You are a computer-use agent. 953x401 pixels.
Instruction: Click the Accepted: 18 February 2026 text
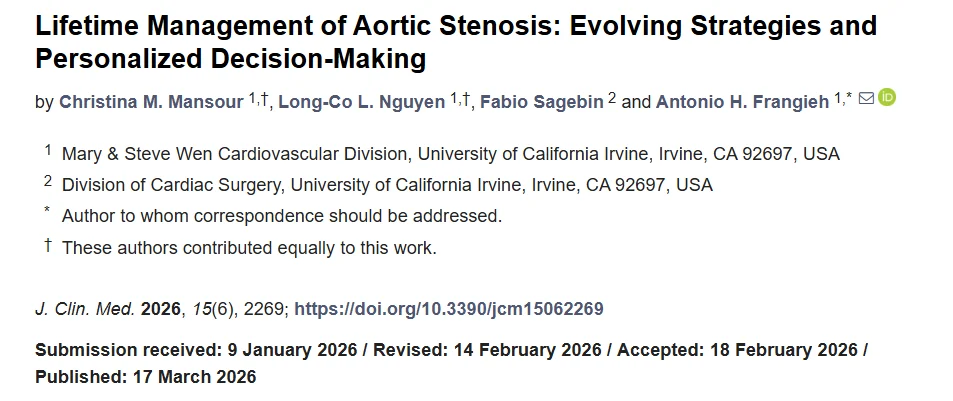coord(738,350)
